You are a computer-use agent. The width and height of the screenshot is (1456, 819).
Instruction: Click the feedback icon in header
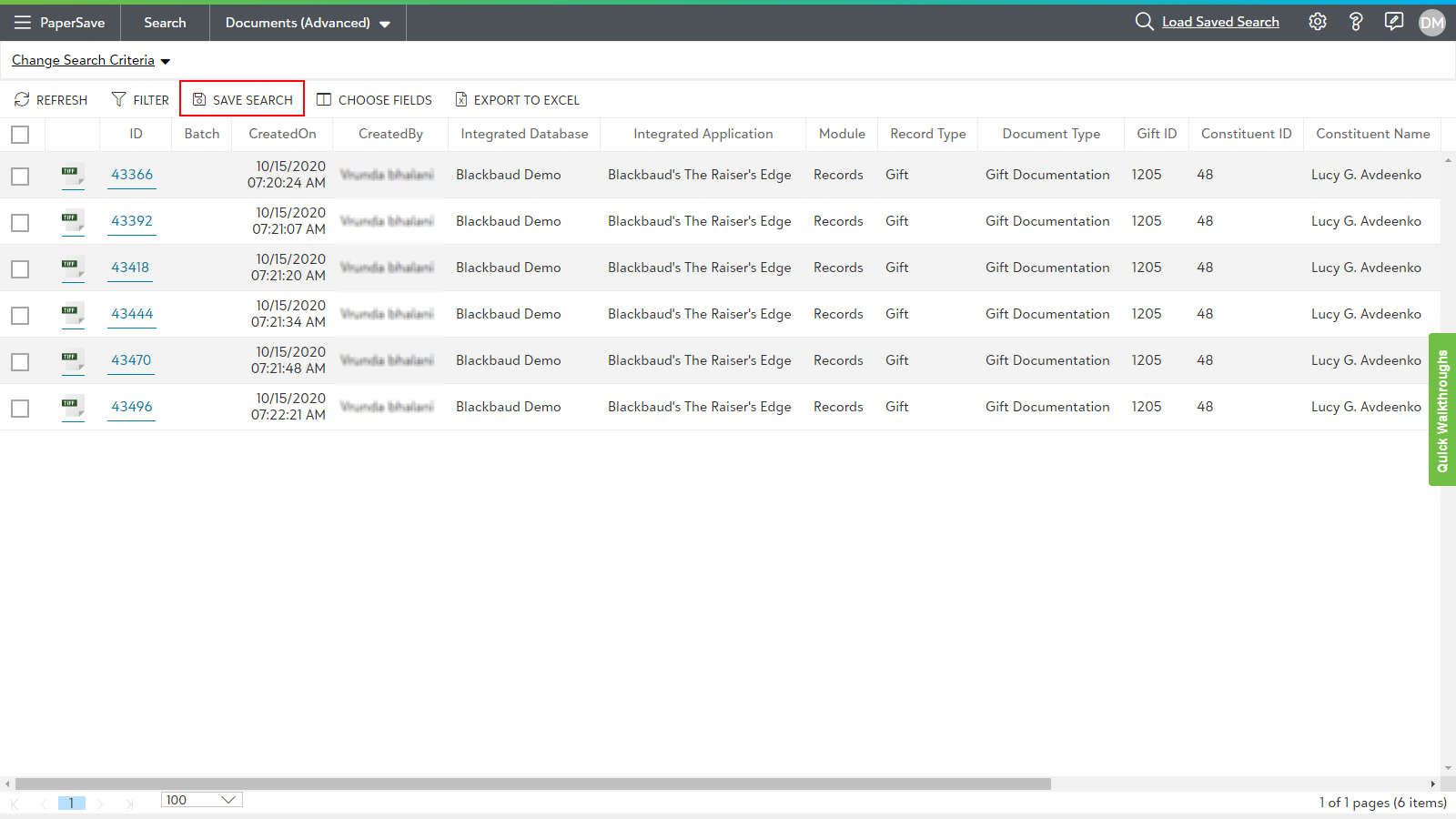click(1393, 22)
